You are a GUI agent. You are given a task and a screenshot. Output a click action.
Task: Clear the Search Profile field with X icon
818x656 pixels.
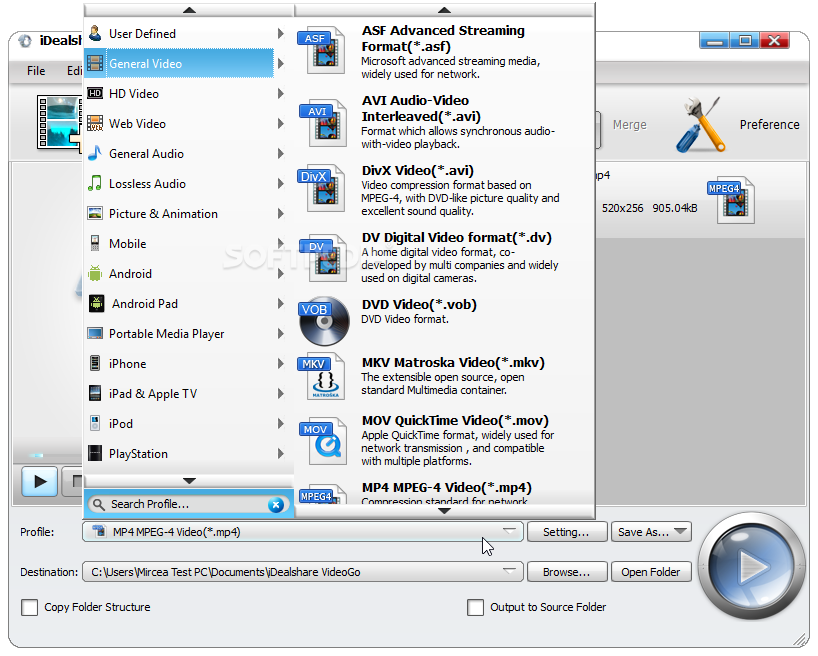pyautogui.click(x=276, y=505)
